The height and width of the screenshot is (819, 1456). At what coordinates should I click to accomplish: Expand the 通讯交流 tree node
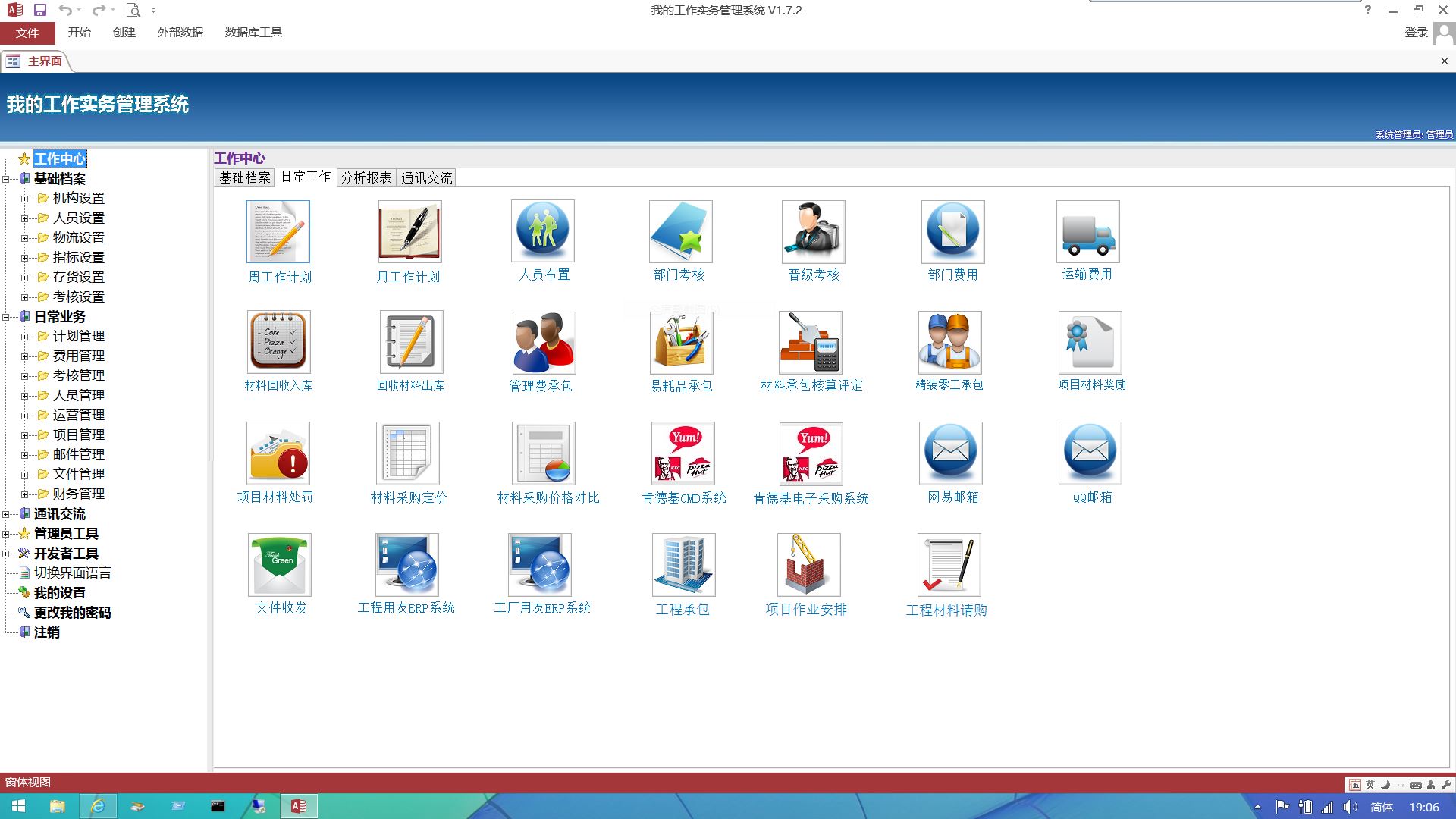coord(6,514)
